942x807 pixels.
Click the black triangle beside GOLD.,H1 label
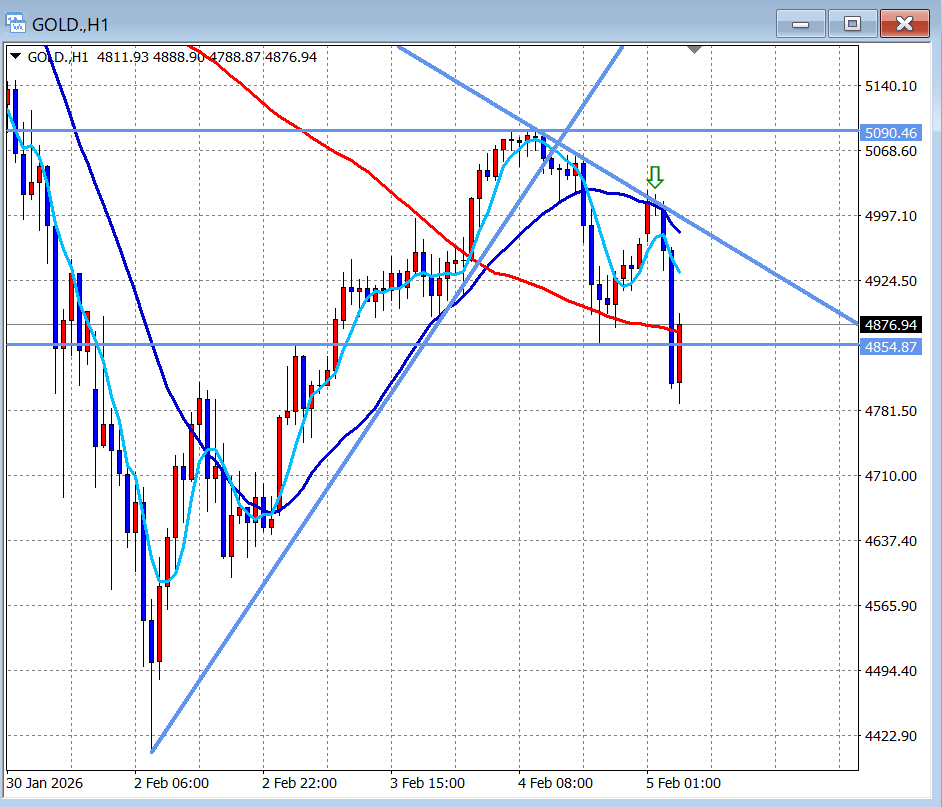(x=15, y=57)
